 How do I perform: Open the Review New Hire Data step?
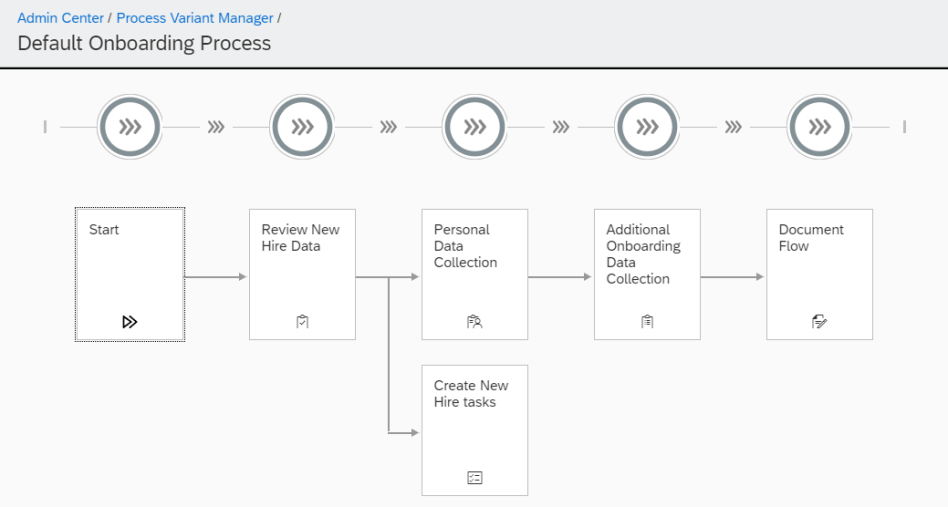[x=302, y=273]
